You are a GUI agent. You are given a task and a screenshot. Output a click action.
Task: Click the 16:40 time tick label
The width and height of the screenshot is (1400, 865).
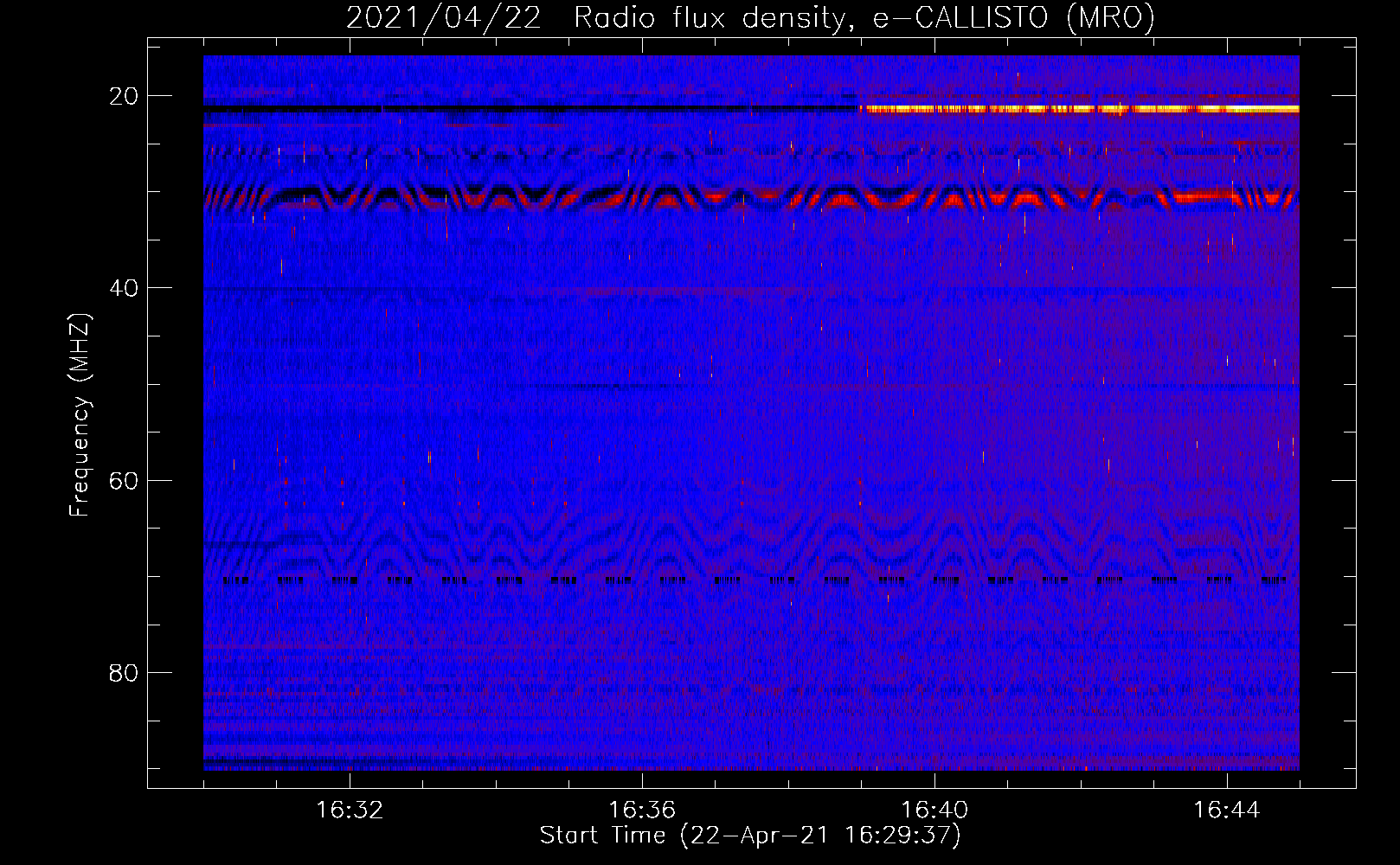point(934,811)
